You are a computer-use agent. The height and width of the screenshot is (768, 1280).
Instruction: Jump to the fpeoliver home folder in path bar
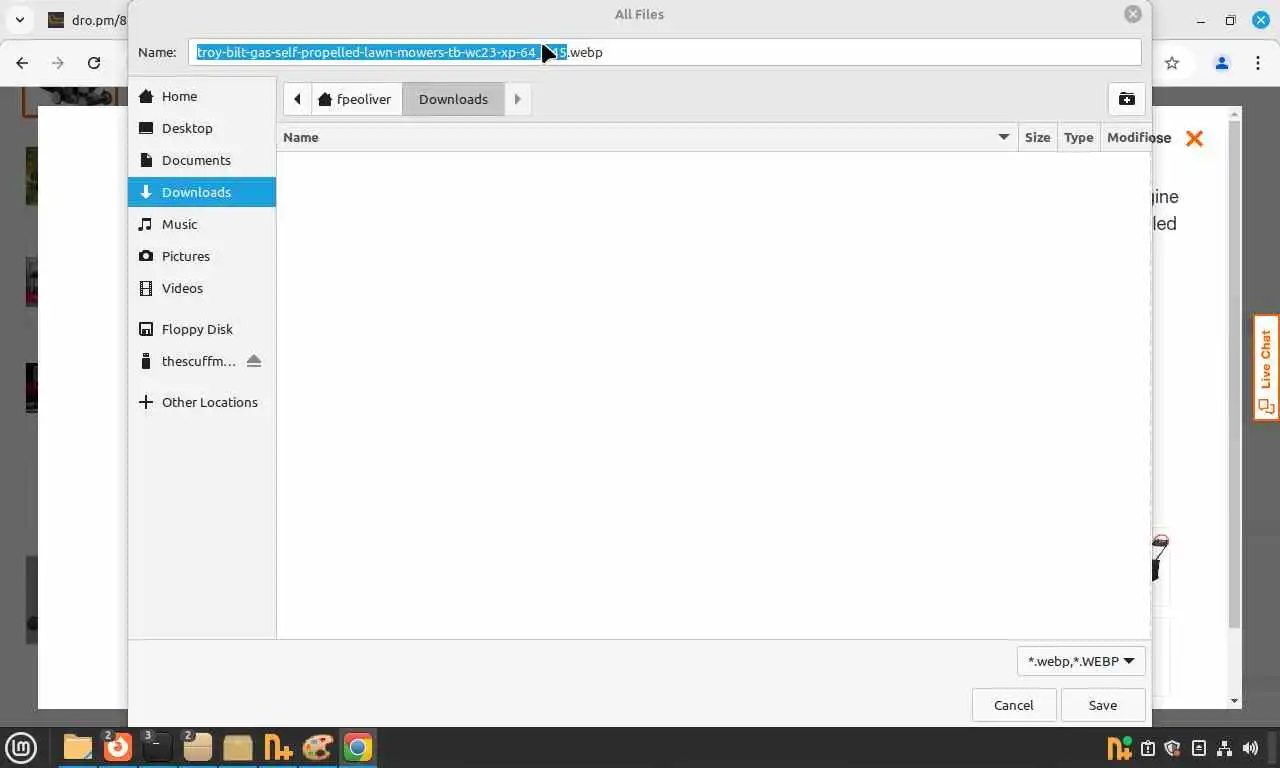(x=356, y=99)
